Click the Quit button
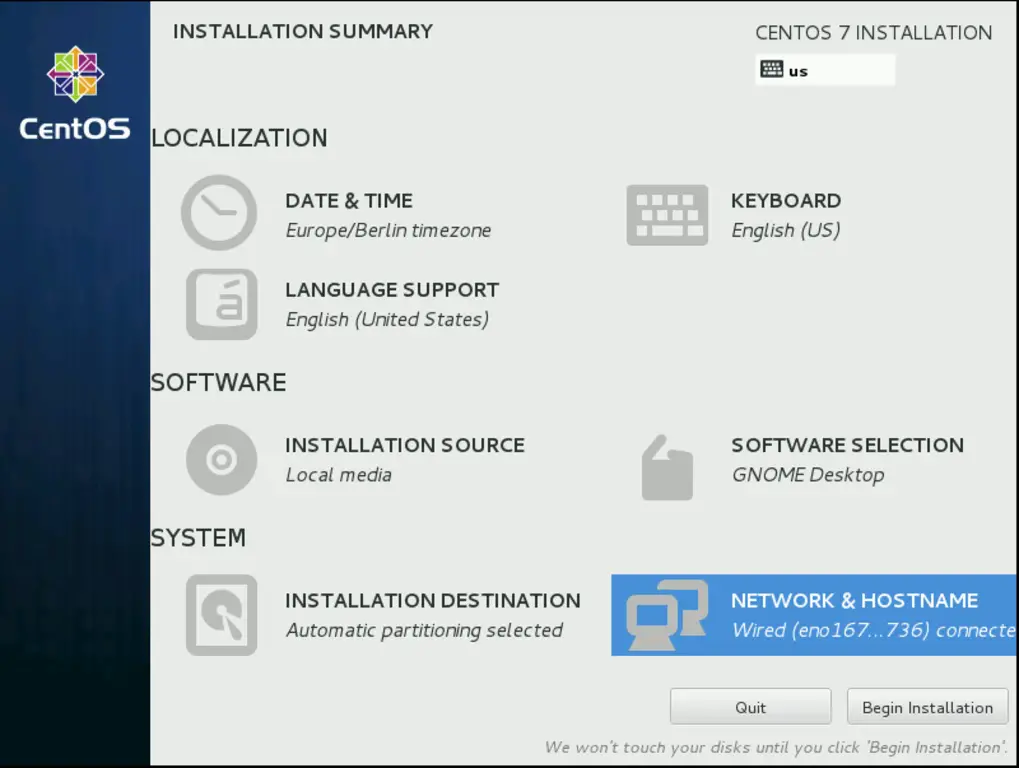 751,707
